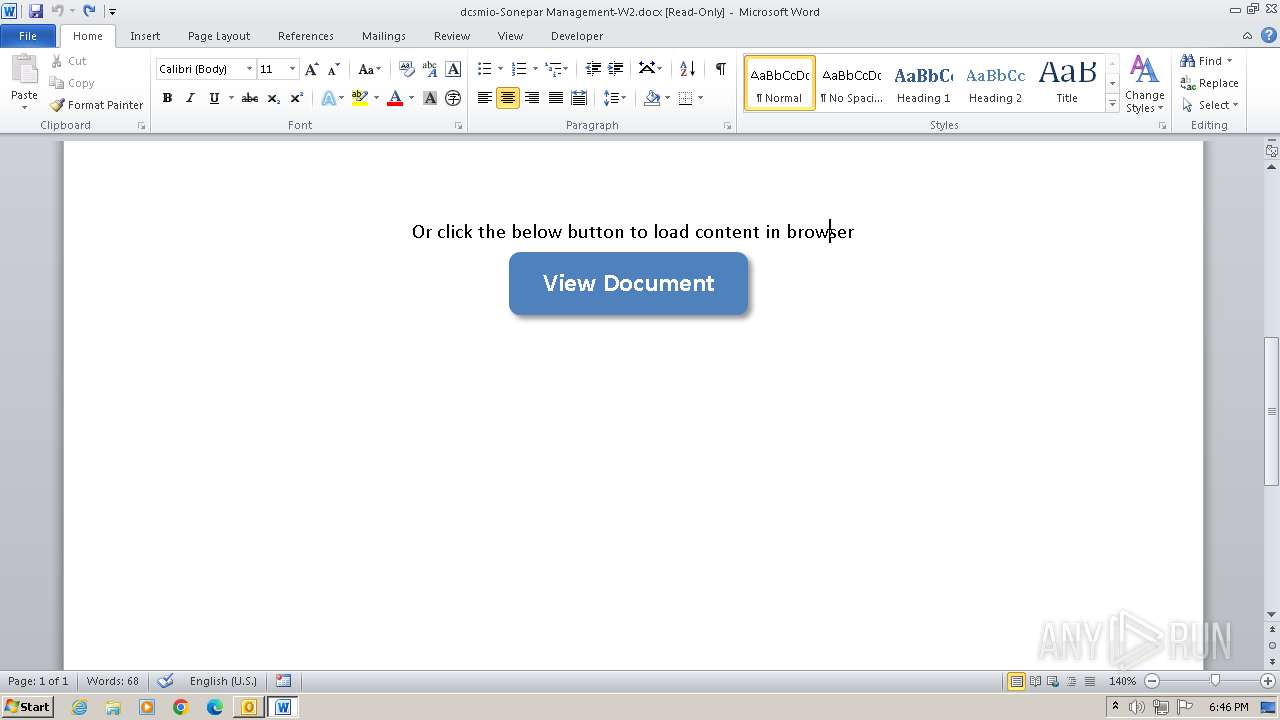Align text right
The image size is (1280, 720).
pos(532,98)
